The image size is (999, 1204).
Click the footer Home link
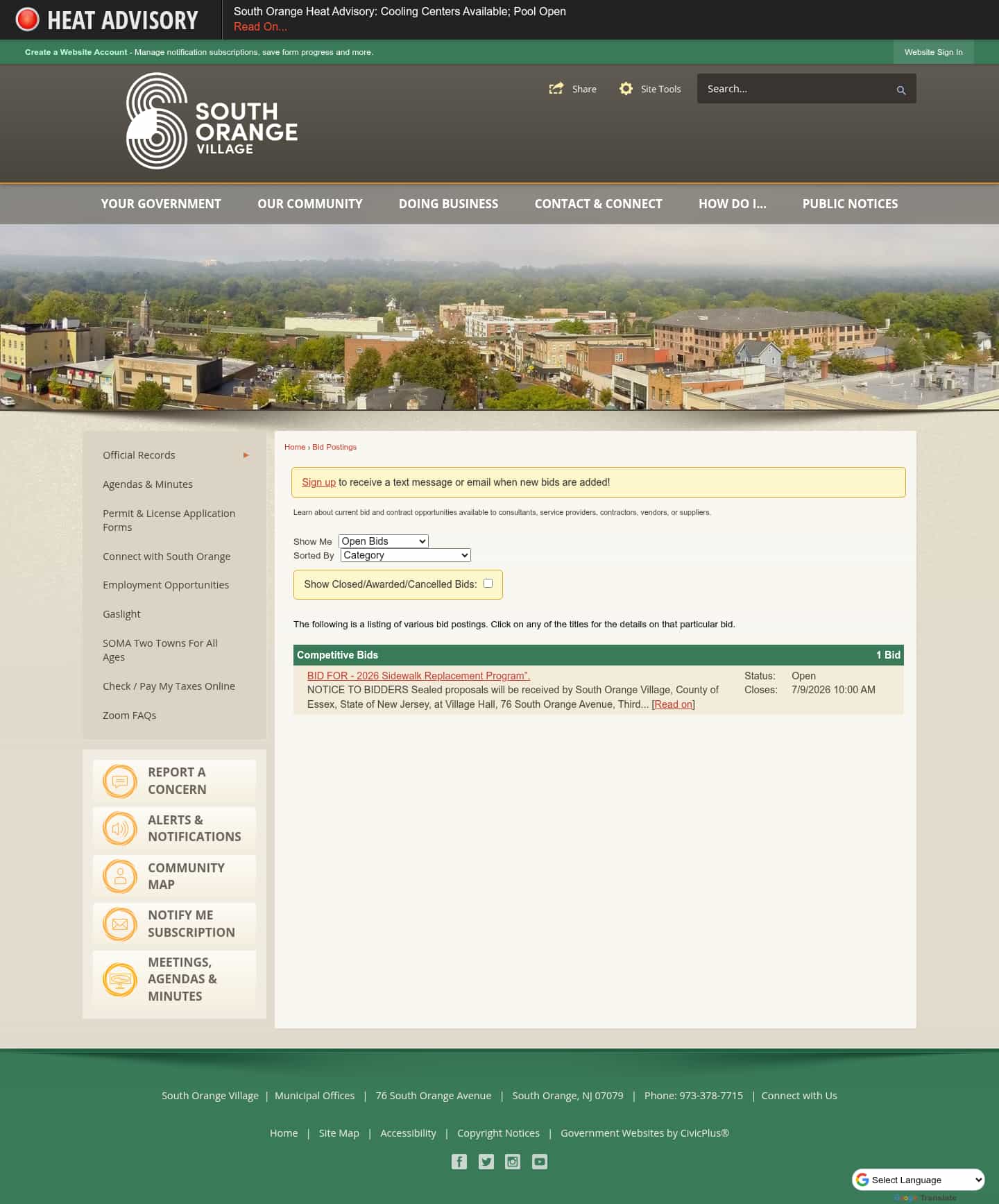point(284,1133)
